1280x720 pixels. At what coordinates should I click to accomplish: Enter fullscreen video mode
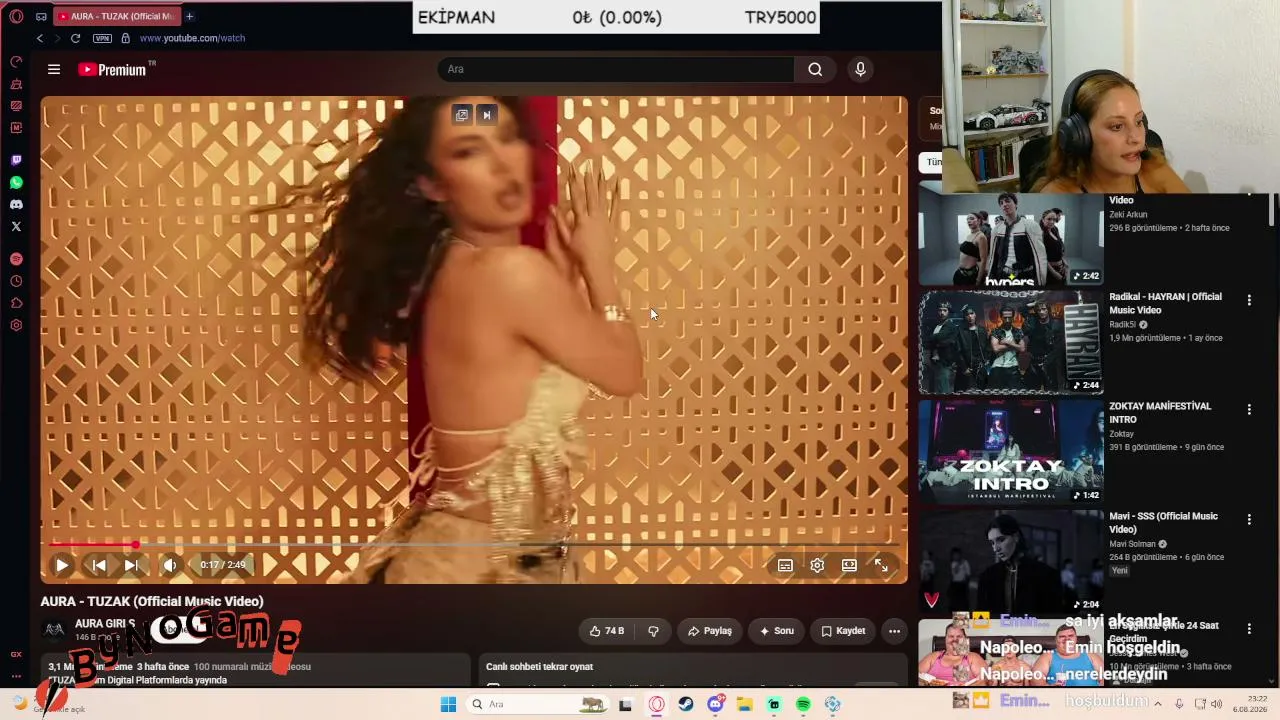pyautogui.click(x=881, y=565)
